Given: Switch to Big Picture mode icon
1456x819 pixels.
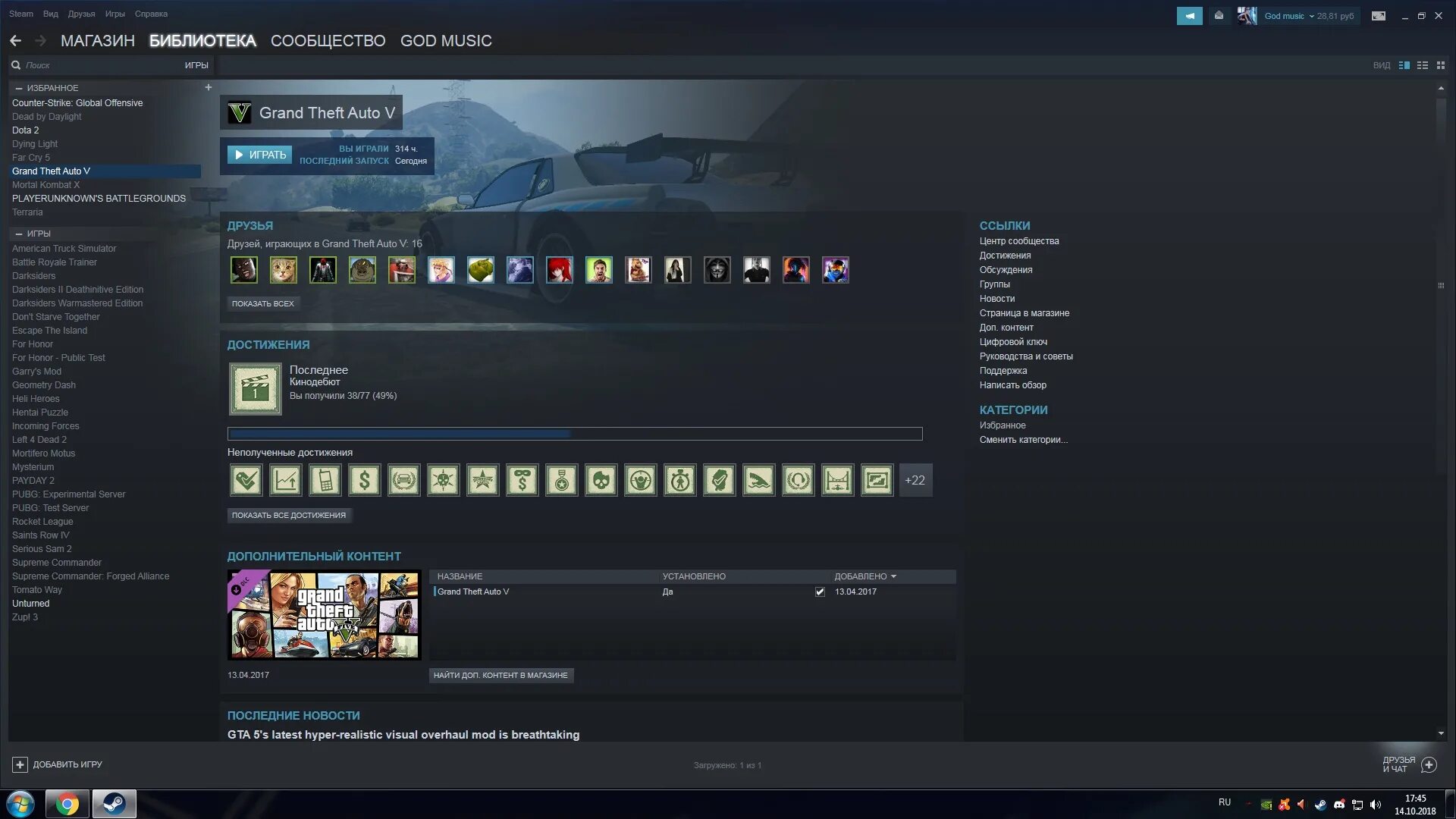Looking at the screenshot, I should coord(1379,16).
